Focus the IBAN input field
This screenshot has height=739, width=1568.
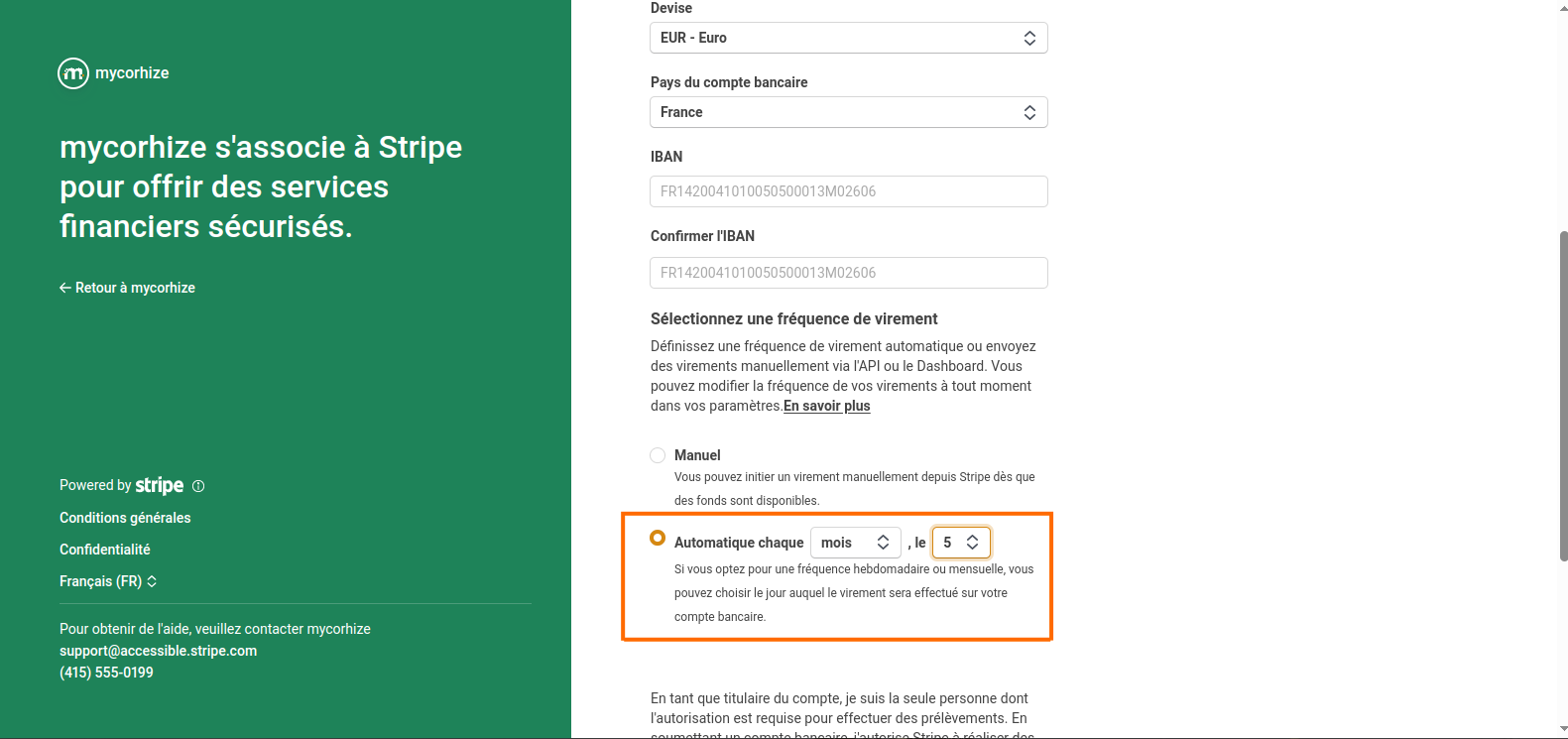click(849, 191)
